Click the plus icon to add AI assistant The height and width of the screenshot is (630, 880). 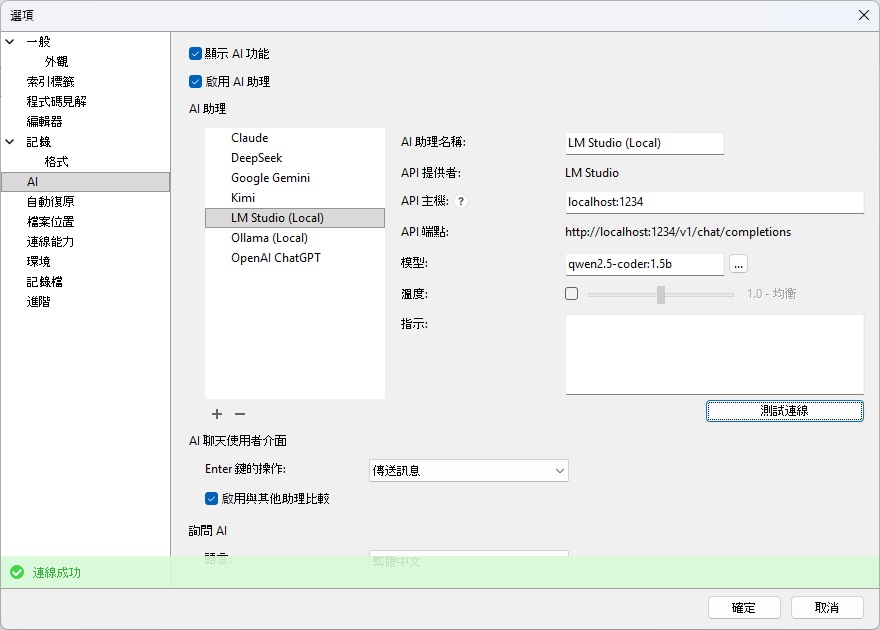217,414
